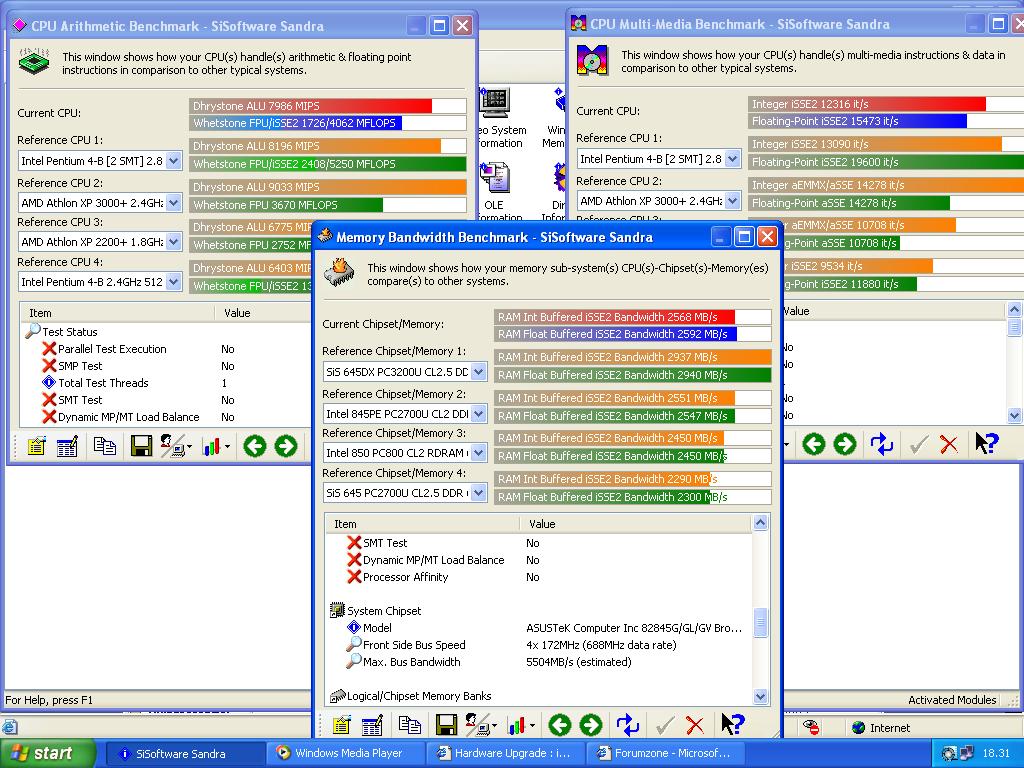This screenshot has width=1024, height=768.
Task: Click the calculator table icon in Memory Bandwidth toolbar
Action: pyautogui.click(x=372, y=724)
